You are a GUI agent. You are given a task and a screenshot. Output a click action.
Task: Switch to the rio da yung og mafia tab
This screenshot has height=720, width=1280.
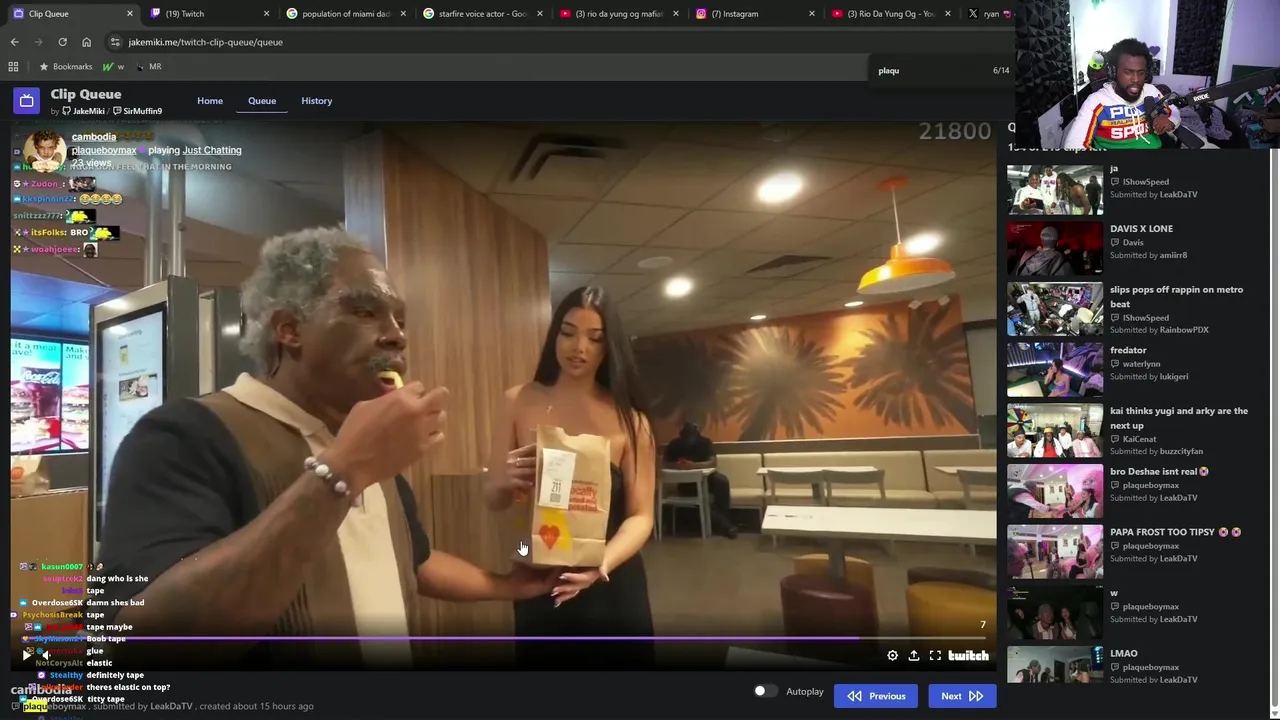pyautogui.click(x=617, y=14)
